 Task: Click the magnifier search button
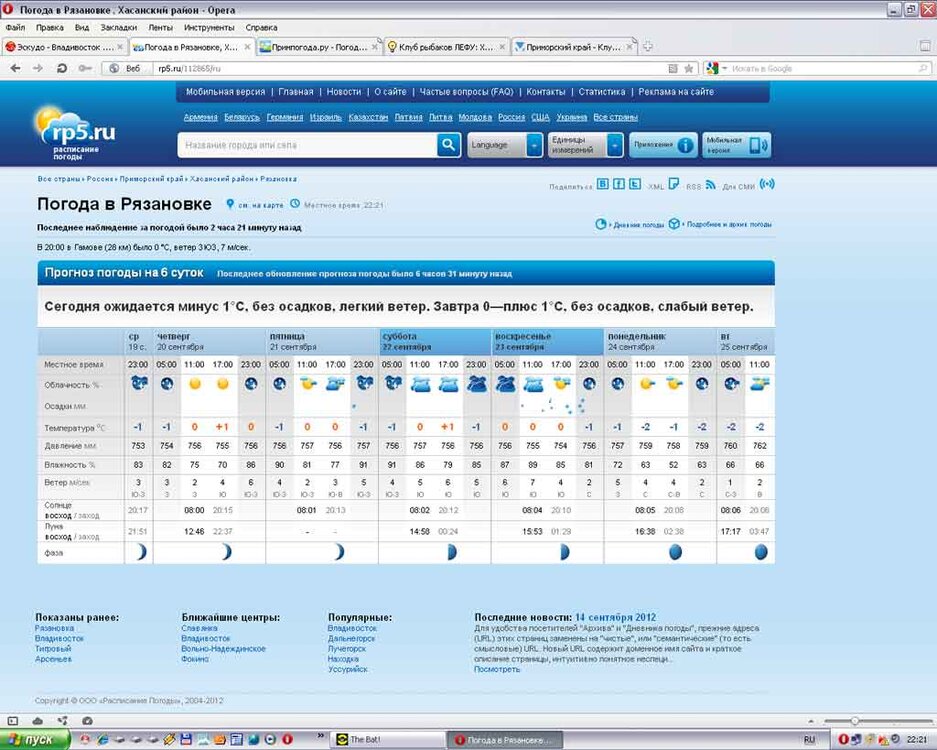pyautogui.click(x=449, y=145)
